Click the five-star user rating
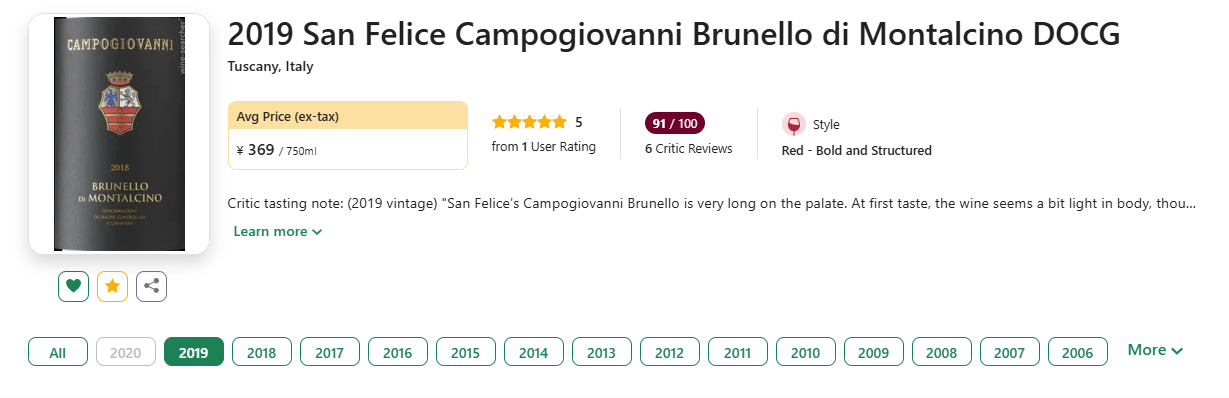 pyautogui.click(x=529, y=122)
